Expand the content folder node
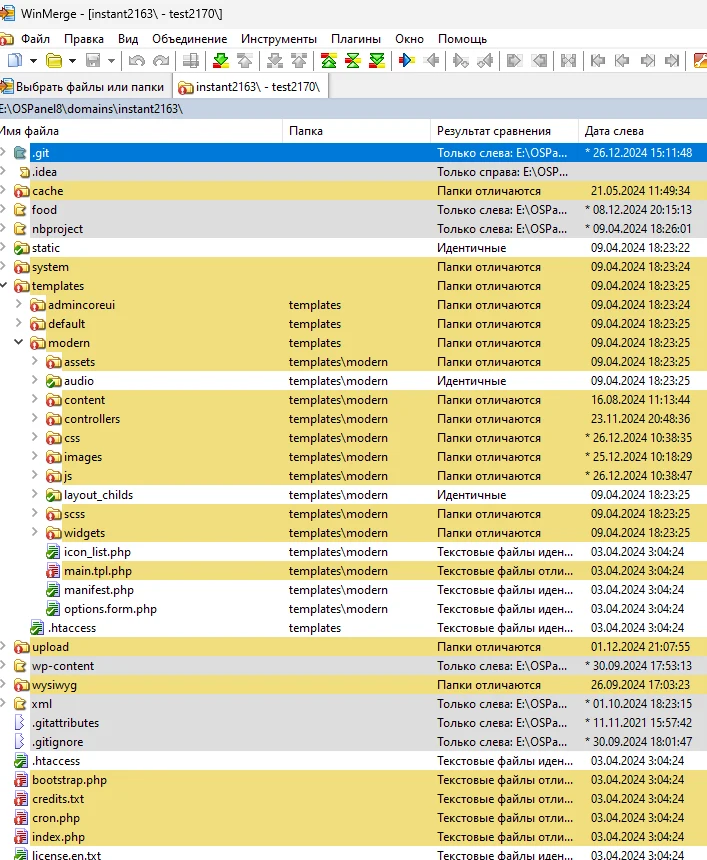This screenshot has width=707, height=860. [x=35, y=399]
